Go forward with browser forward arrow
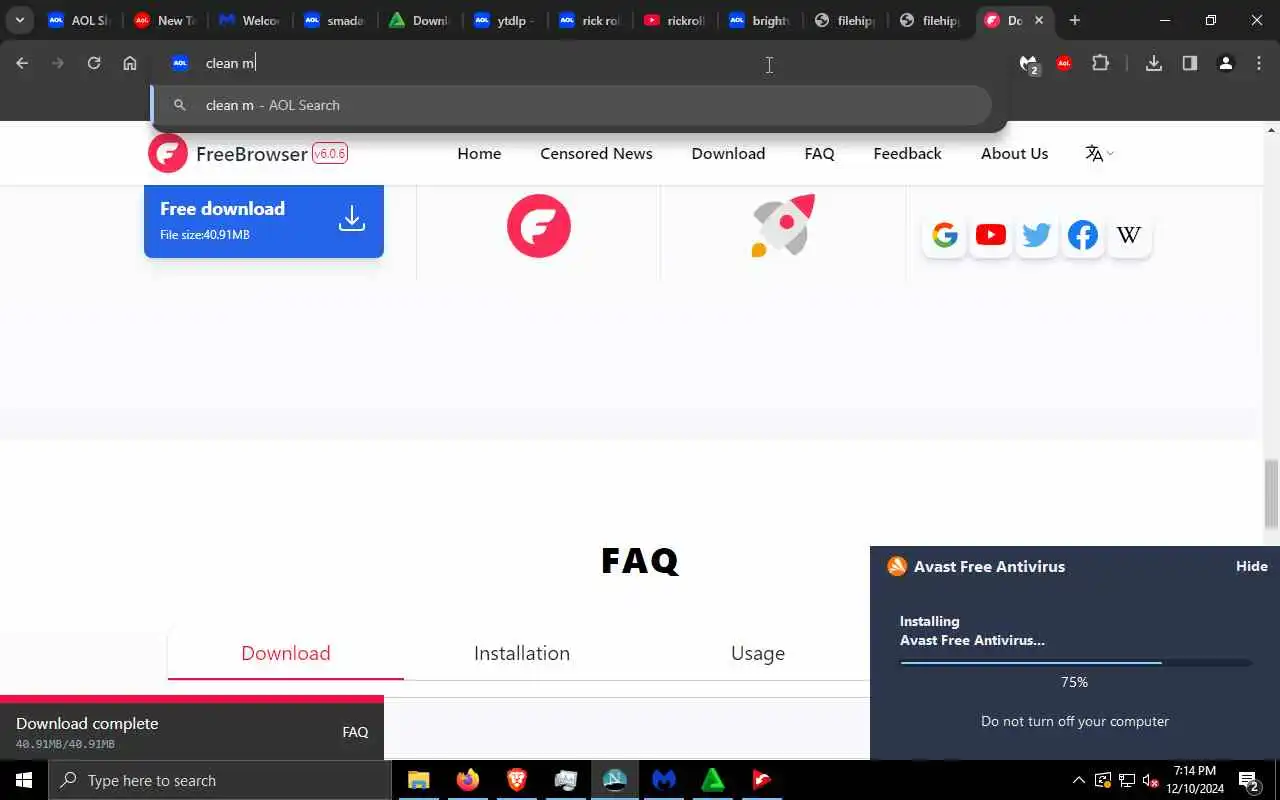 tap(58, 63)
